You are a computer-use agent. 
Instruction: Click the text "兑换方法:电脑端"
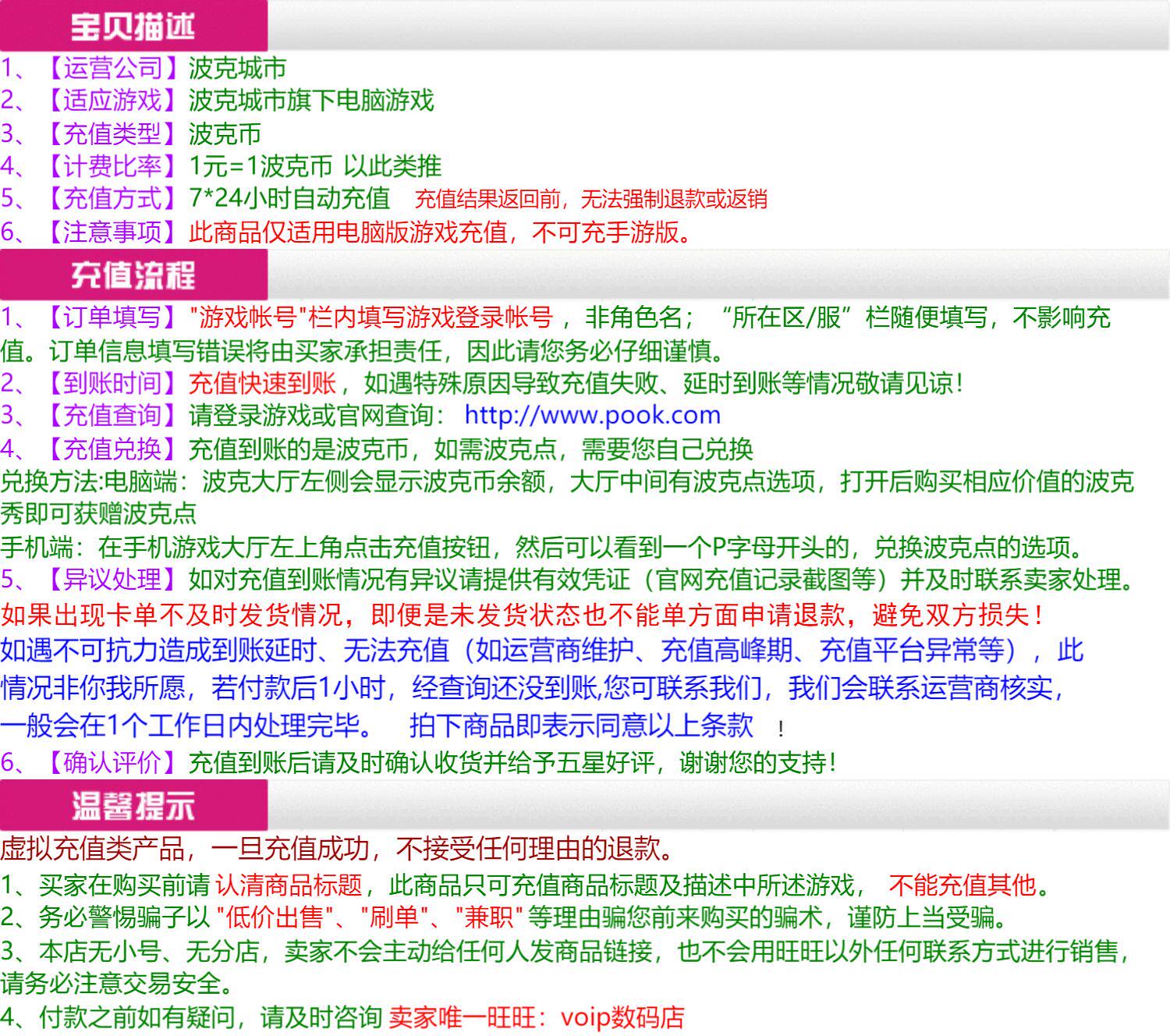pos(89,482)
